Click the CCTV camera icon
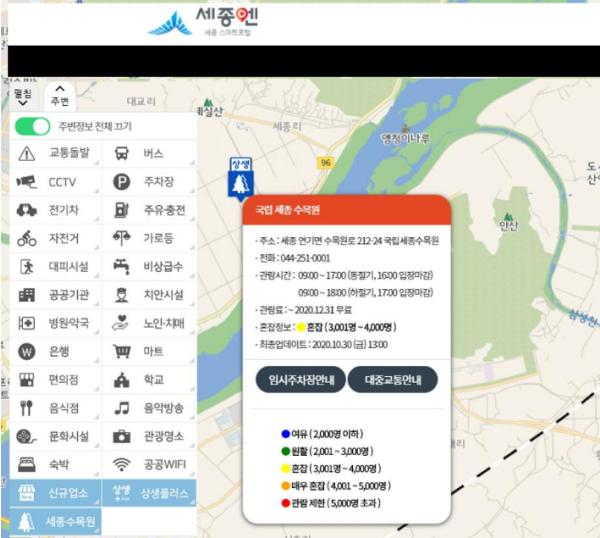 click(x=27, y=182)
